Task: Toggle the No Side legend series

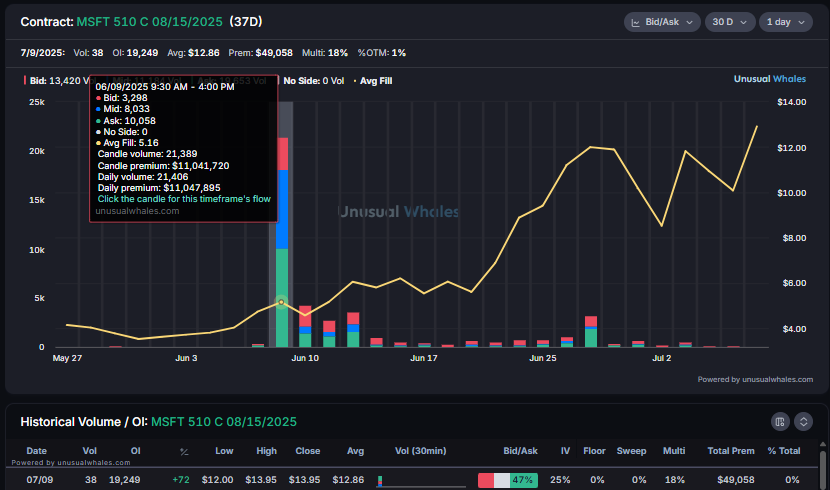Action: pos(313,80)
